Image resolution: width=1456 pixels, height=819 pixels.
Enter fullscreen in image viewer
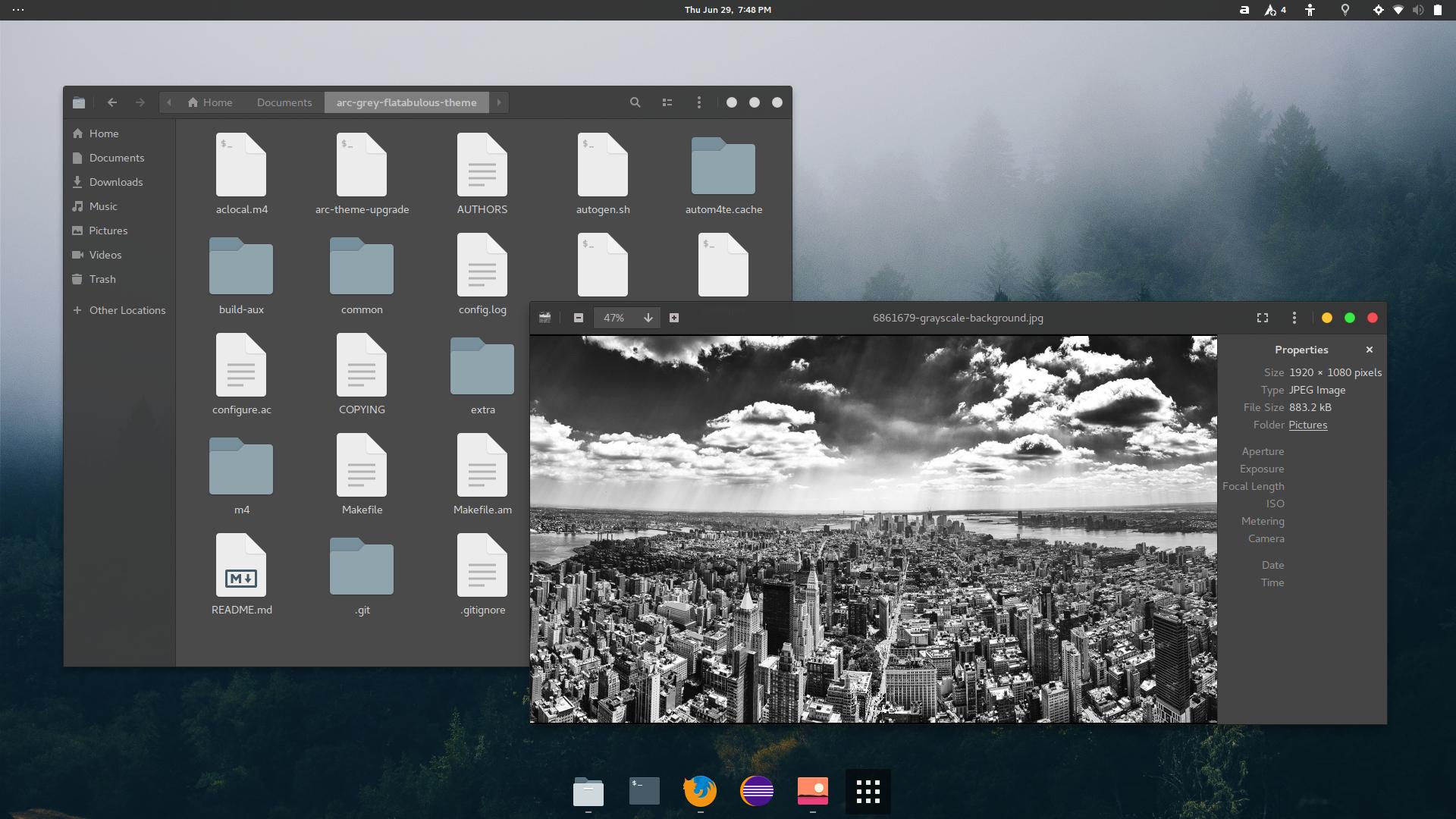(1263, 318)
